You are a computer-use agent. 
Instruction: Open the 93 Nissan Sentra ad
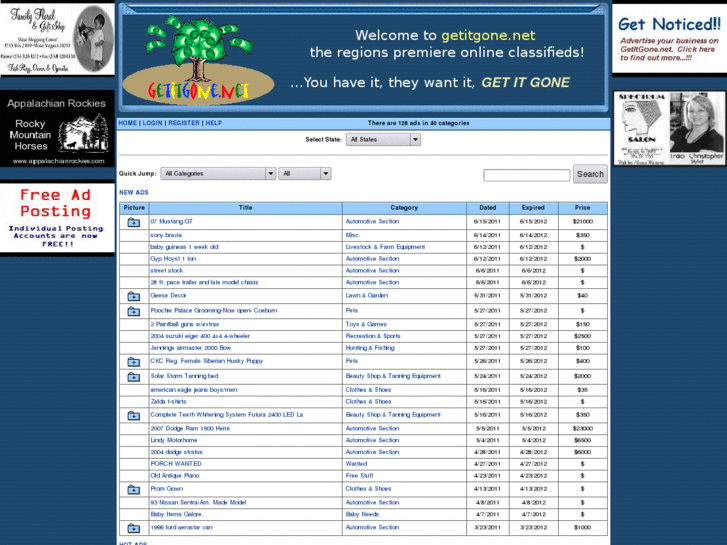[x=198, y=502]
